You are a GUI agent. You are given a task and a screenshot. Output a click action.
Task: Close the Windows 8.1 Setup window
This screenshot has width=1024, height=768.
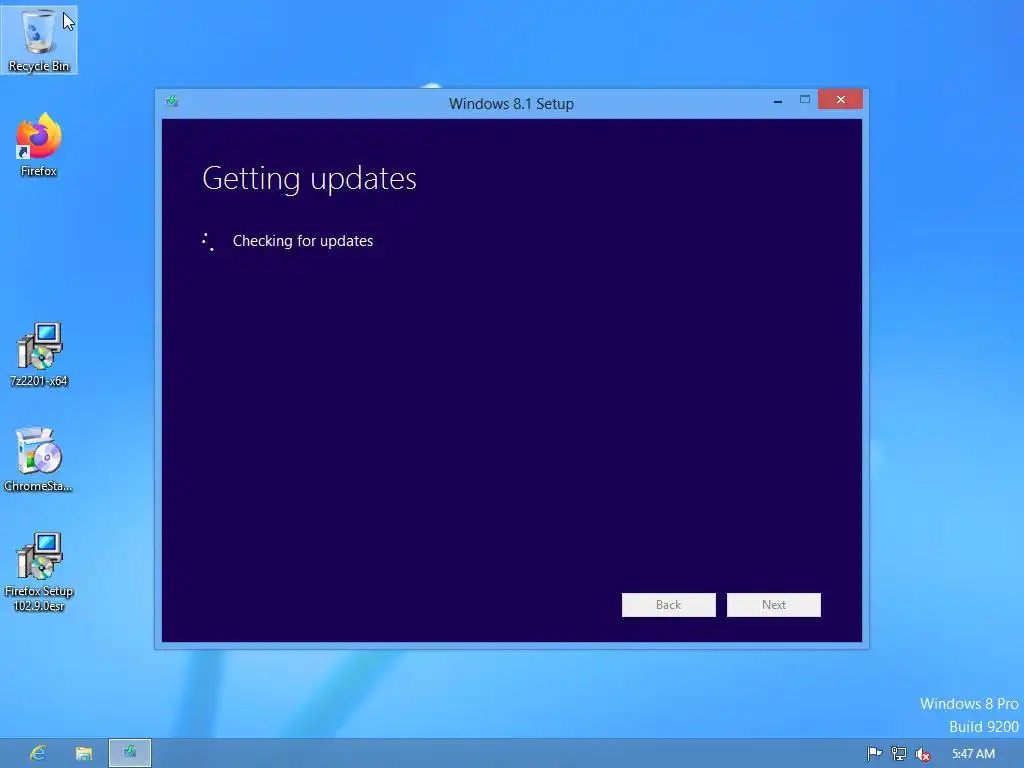(840, 99)
